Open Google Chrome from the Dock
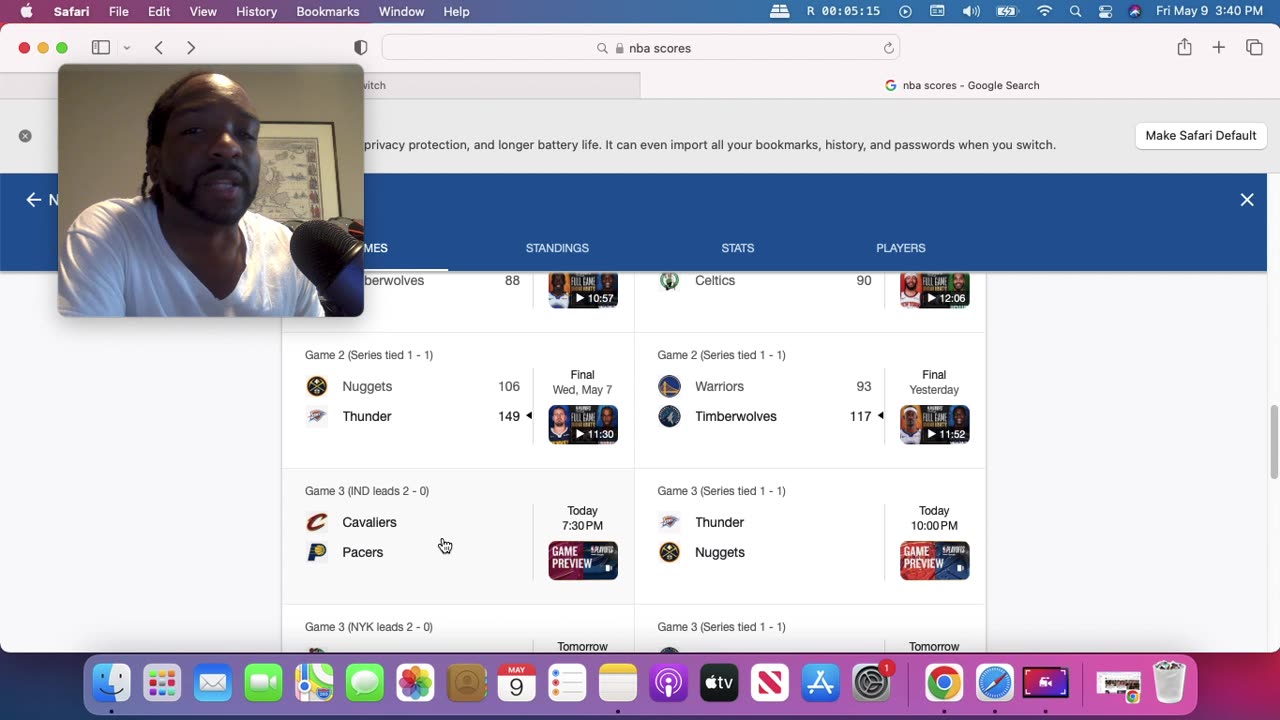1280x720 pixels. [943, 683]
